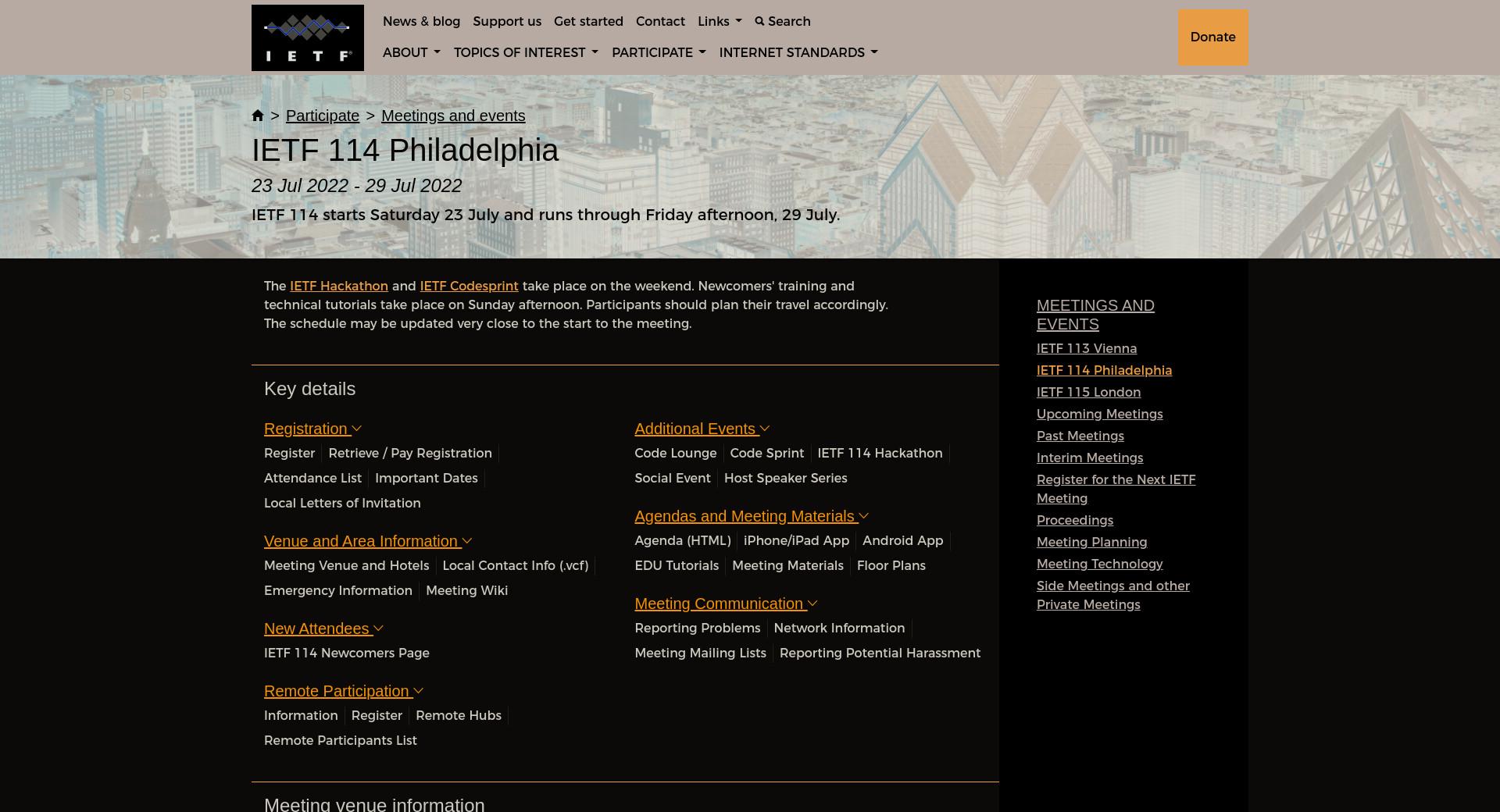Download Local Contact Info (.vcf)
The image size is (1500, 812).
tap(515, 565)
